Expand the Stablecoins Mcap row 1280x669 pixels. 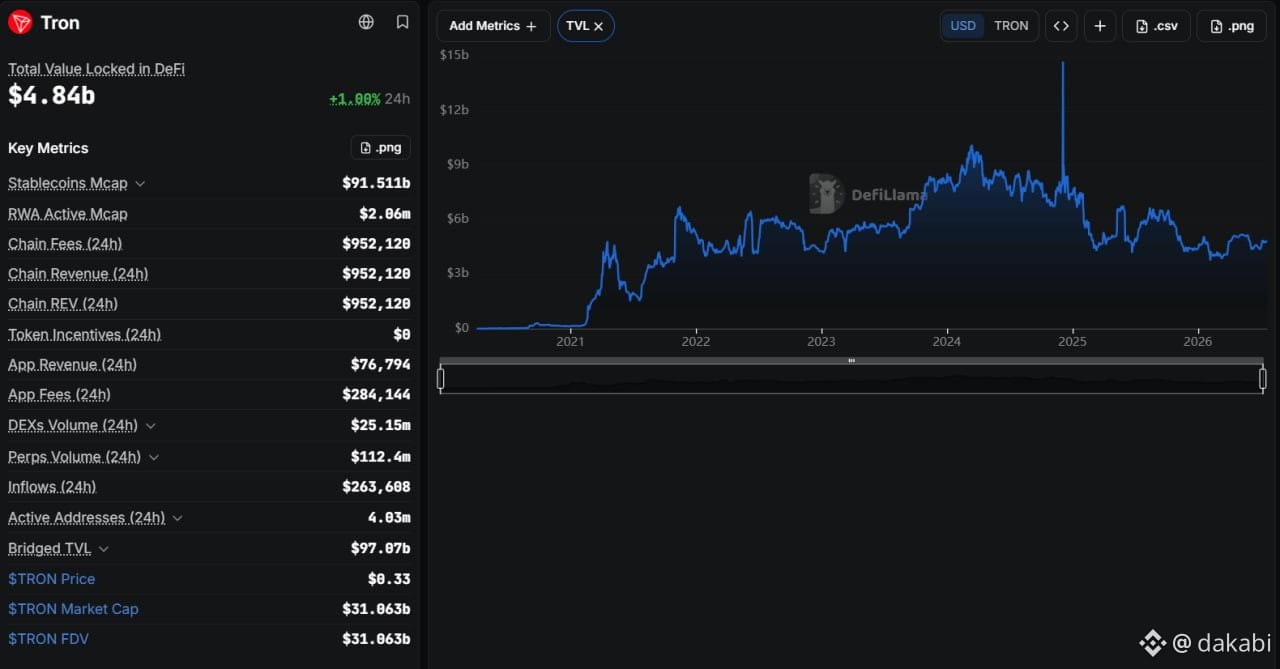[140, 184]
